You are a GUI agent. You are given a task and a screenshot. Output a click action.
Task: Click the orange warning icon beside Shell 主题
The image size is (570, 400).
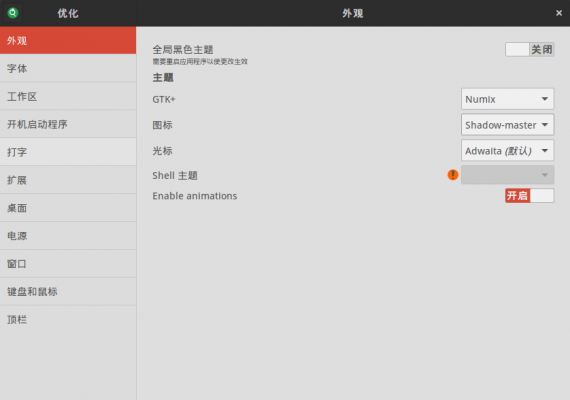[453, 175]
